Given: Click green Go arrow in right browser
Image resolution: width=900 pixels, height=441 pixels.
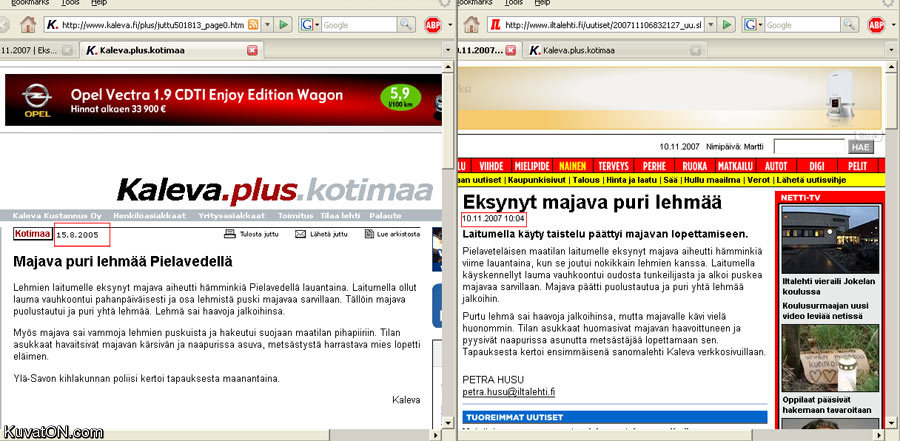Looking at the screenshot, I should pyautogui.click(x=727, y=25).
